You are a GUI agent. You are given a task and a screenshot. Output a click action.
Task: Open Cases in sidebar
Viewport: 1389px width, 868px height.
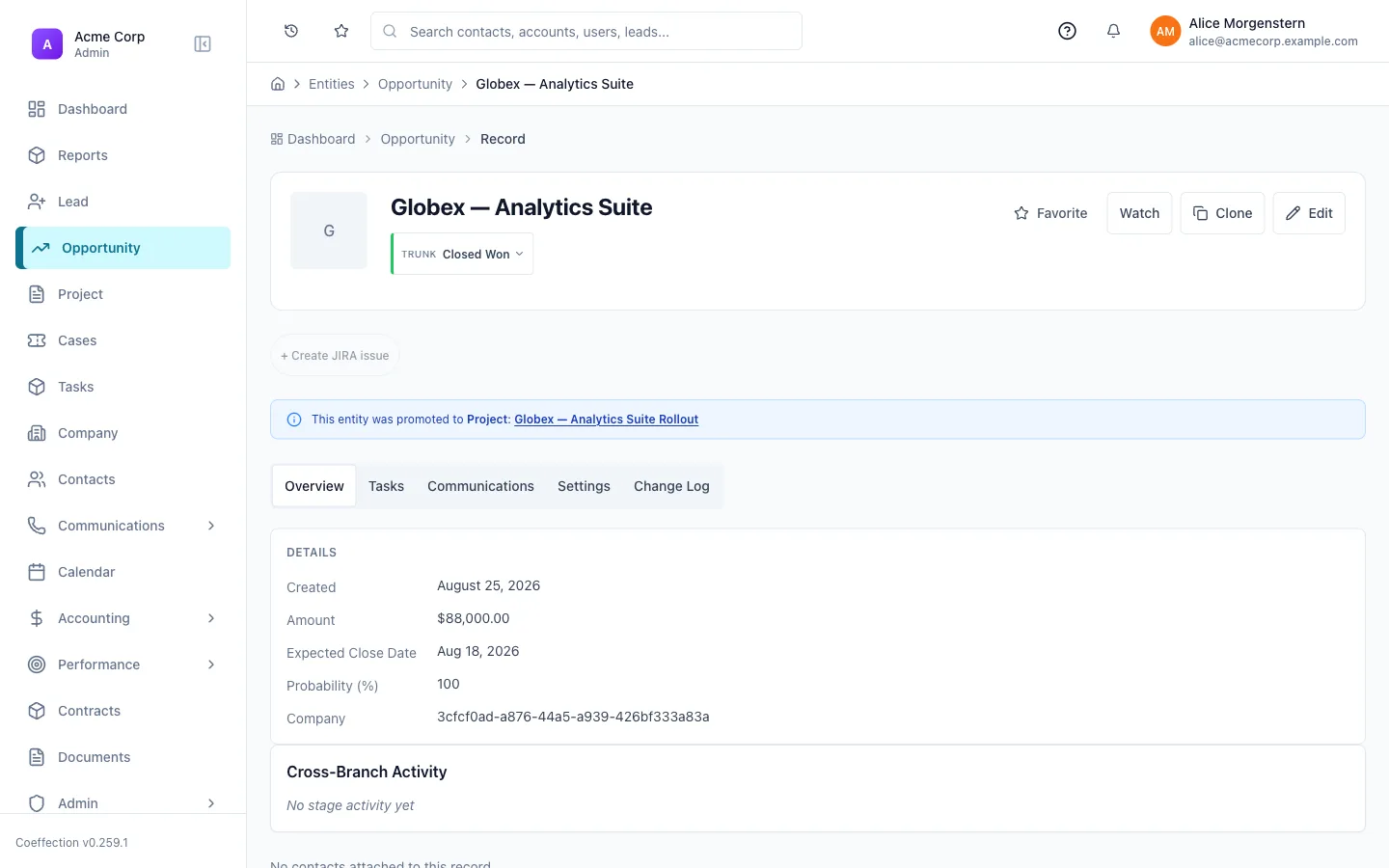(123, 340)
